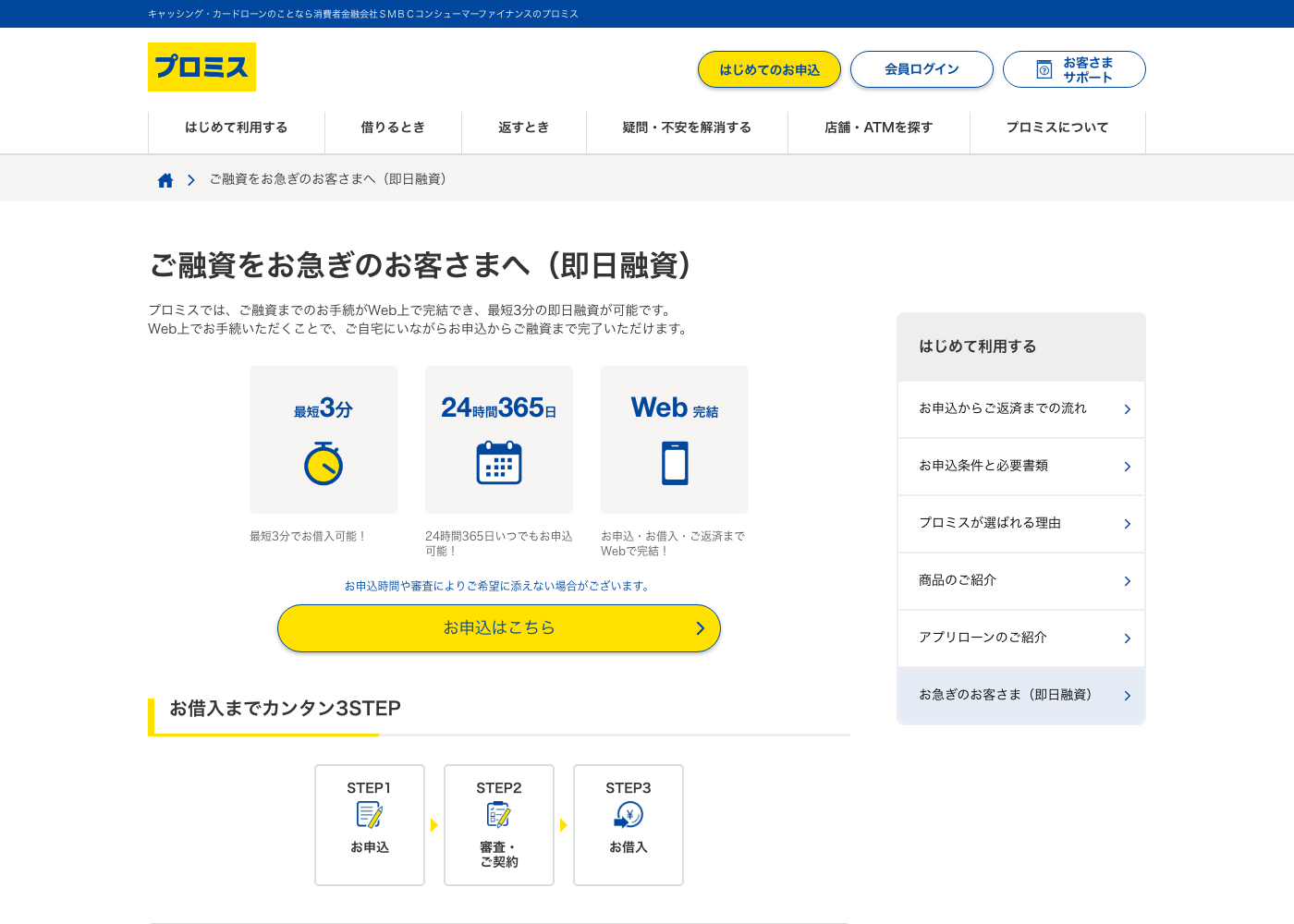Image resolution: width=1294 pixels, height=924 pixels.
Task: Click chevron beside 商品のご紹介
Action: [1127, 581]
